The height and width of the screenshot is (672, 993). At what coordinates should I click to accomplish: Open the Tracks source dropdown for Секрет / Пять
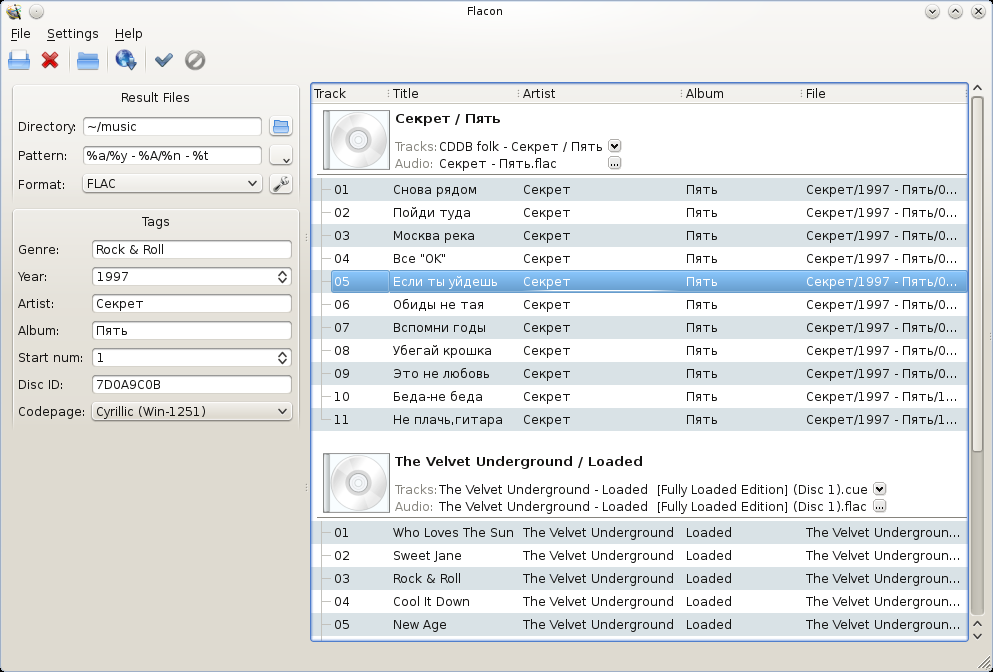614,146
